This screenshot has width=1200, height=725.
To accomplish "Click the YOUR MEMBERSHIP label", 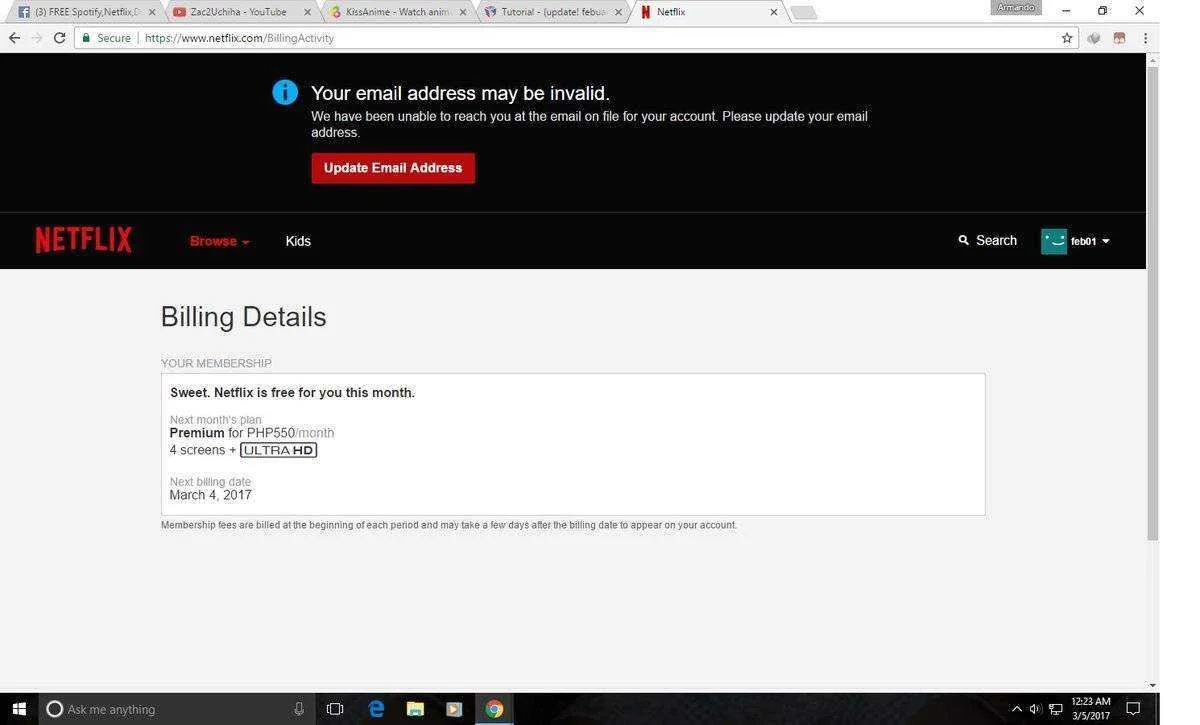I will pyautogui.click(x=216, y=363).
